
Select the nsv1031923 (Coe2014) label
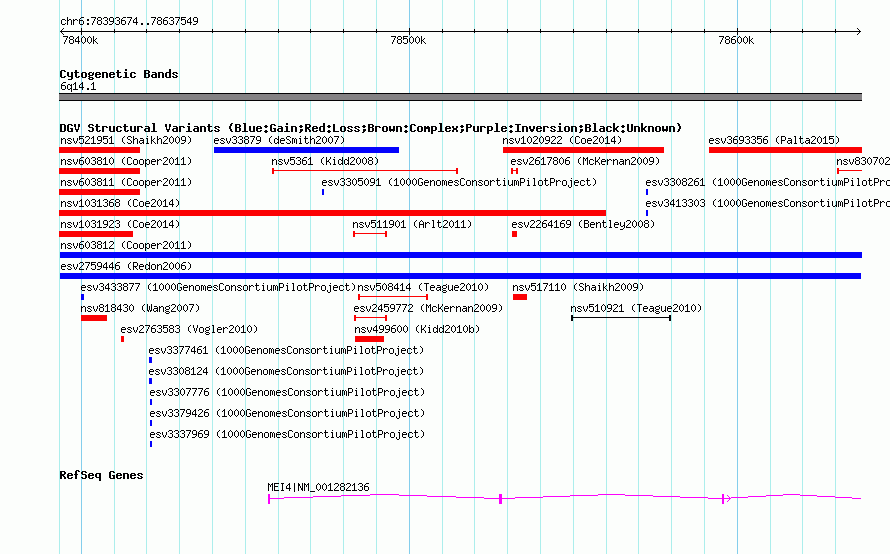[120, 224]
